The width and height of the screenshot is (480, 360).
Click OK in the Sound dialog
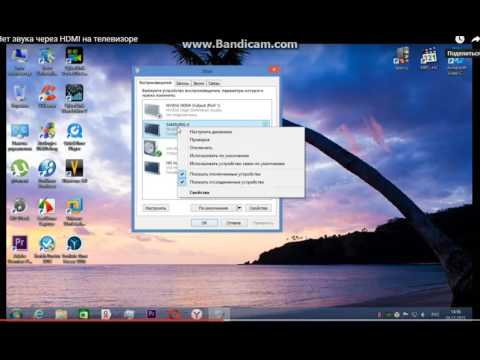point(204,223)
